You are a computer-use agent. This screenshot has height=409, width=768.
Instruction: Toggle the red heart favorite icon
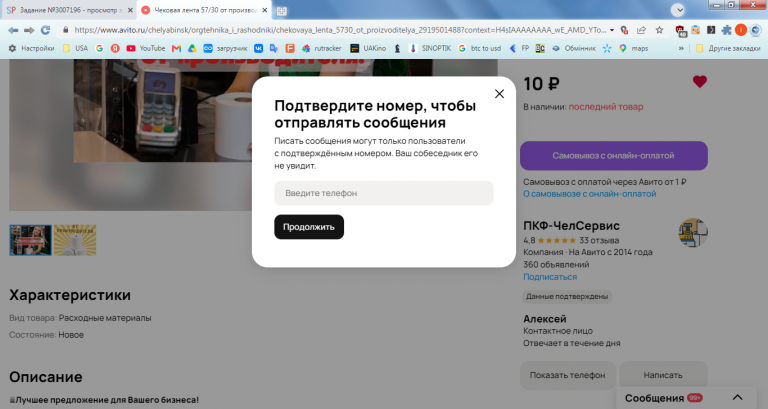pos(699,82)
